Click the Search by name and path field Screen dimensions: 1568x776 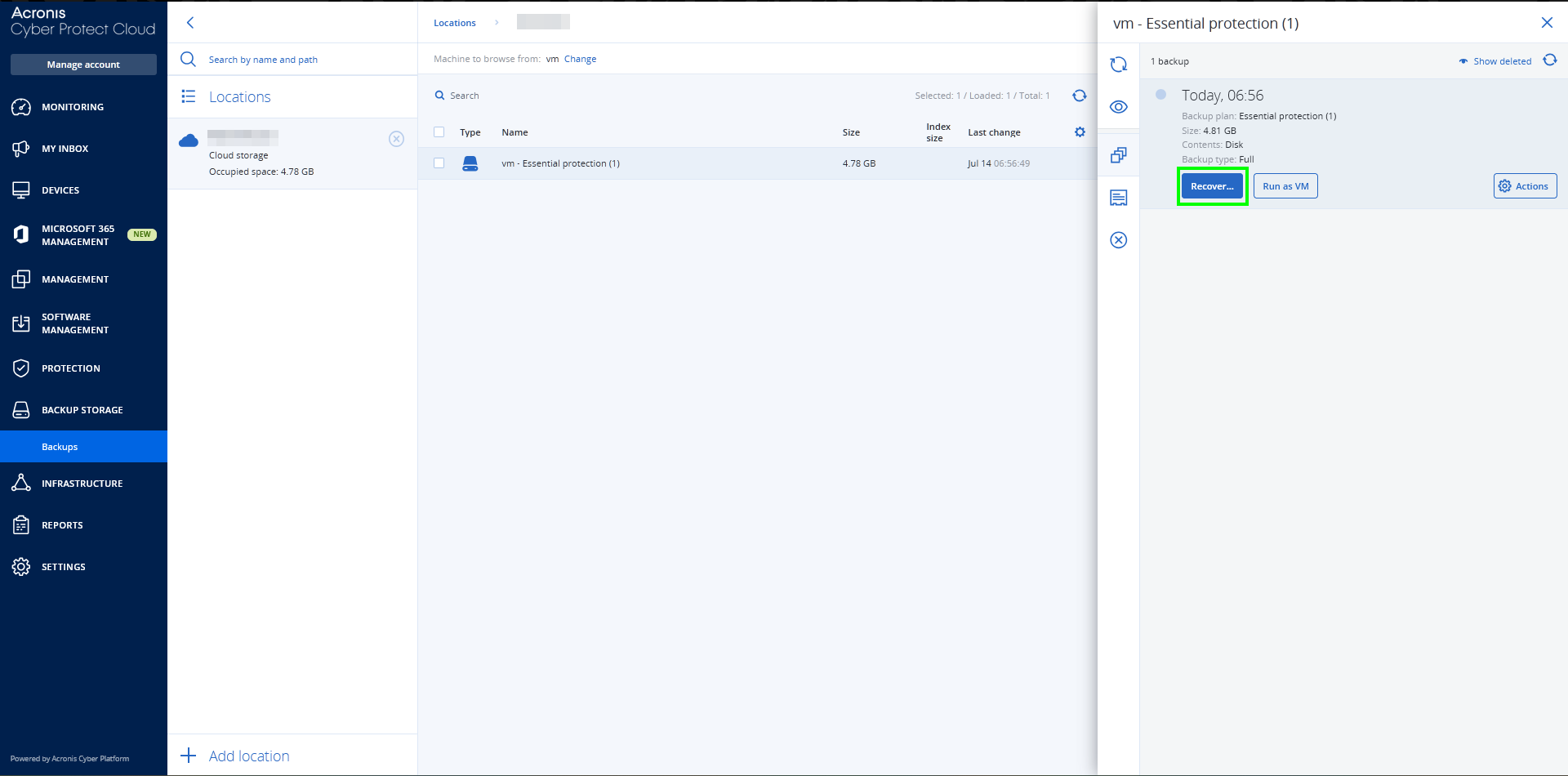(263, 60)
